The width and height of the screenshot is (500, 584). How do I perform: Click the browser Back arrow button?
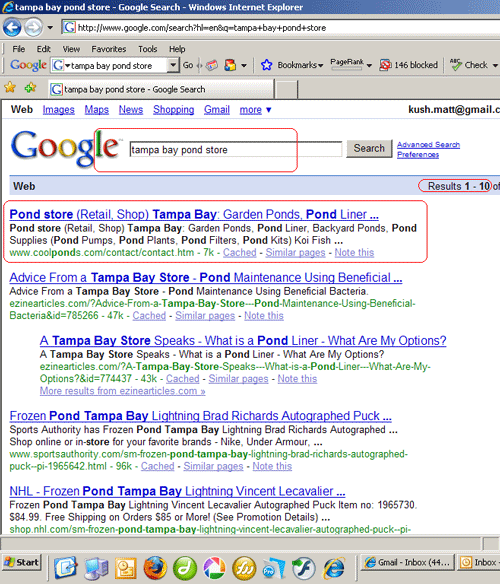coord(12,28)
